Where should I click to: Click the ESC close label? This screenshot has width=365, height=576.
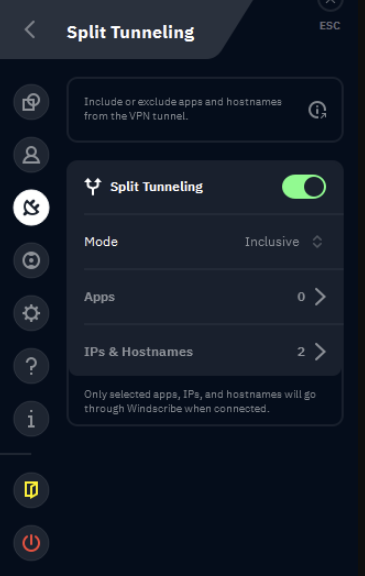point(330,26)
